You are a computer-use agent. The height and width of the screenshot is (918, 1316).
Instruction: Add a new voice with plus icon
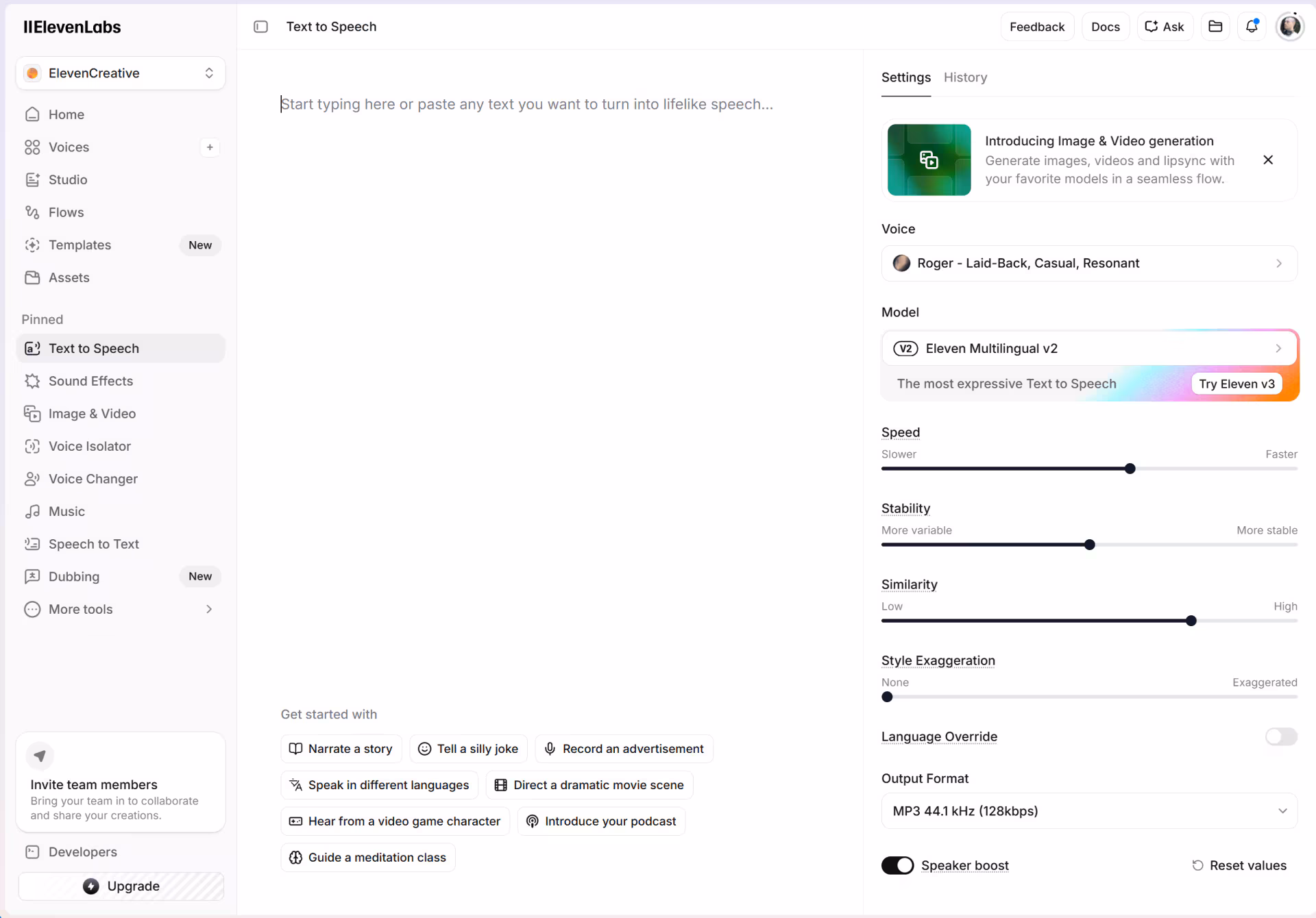210,147
